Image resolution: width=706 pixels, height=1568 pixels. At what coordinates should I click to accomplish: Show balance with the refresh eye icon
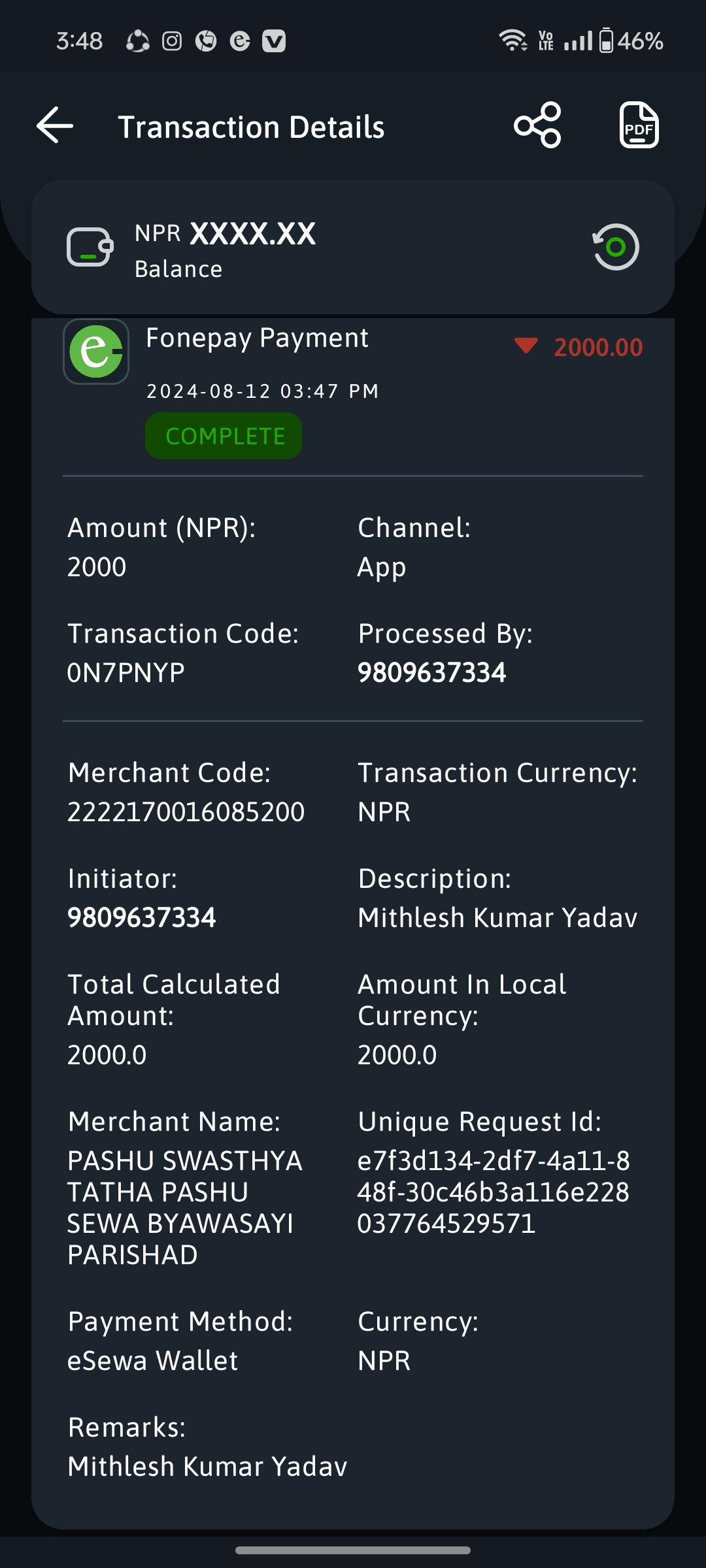click(615, 247)
